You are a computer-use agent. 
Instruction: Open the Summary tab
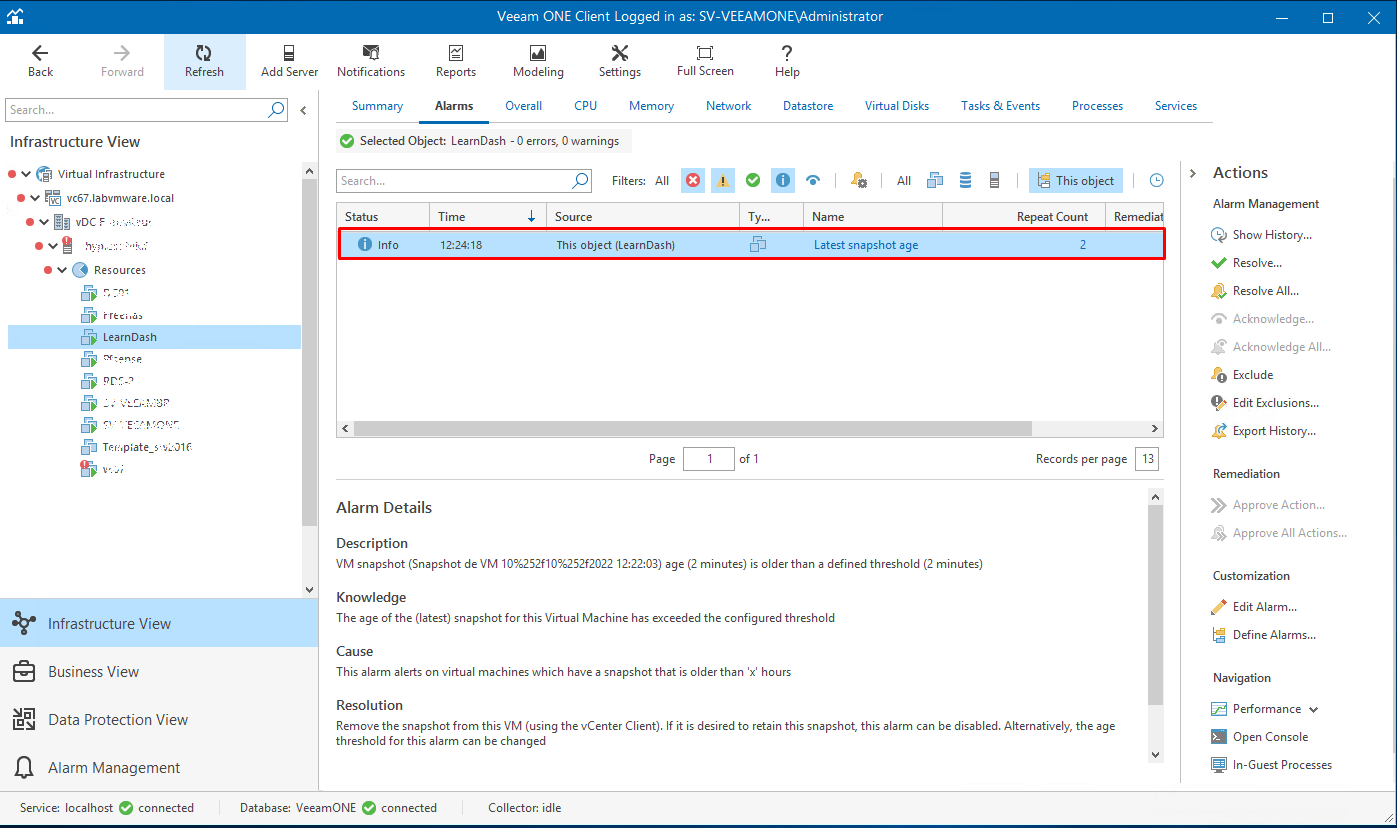point(377,106)
